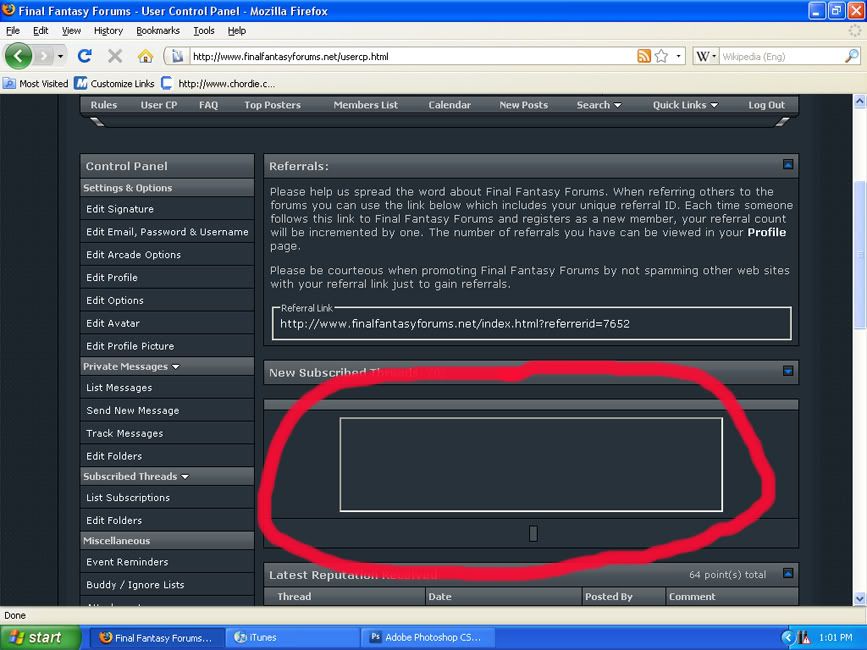Reload the page with the refresh icon
Image resolution: width=867 pixels, height=650 pixels.
(85, 56)
